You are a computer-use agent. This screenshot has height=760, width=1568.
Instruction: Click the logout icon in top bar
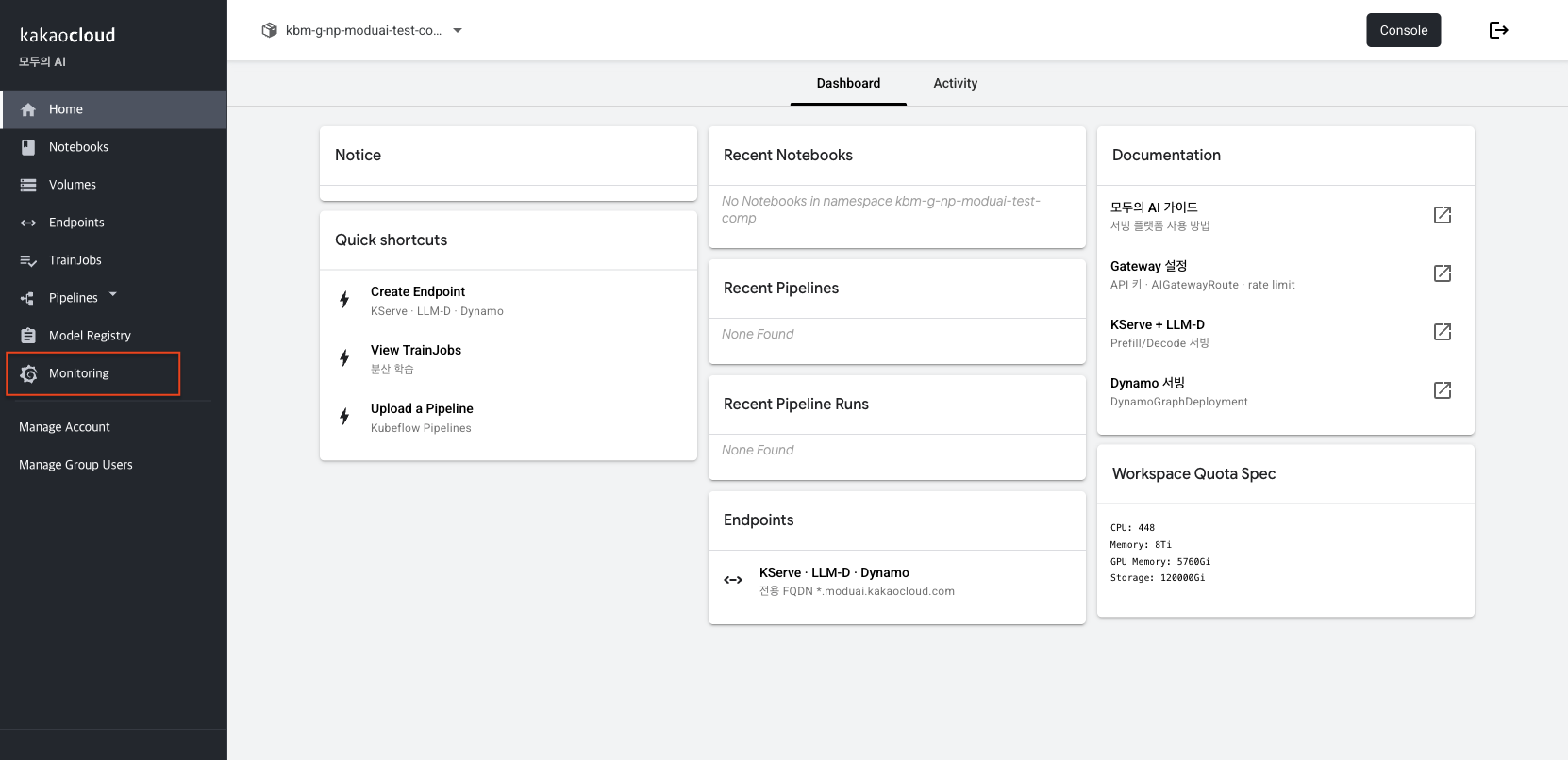(x=1498, y=30)
